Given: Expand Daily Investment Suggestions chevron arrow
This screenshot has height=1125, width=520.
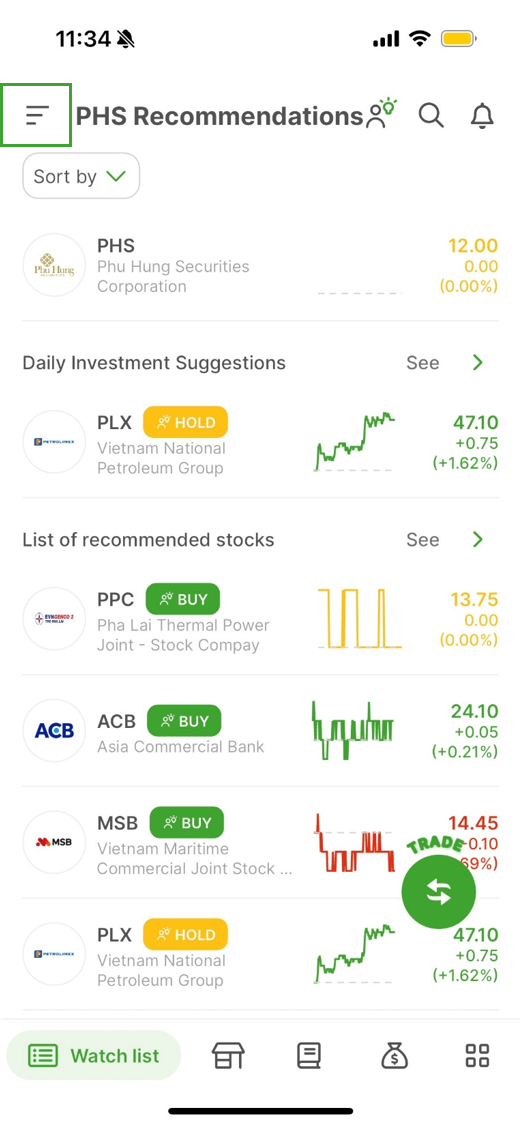Looking at the screenshot, I should tap(478, 363).
